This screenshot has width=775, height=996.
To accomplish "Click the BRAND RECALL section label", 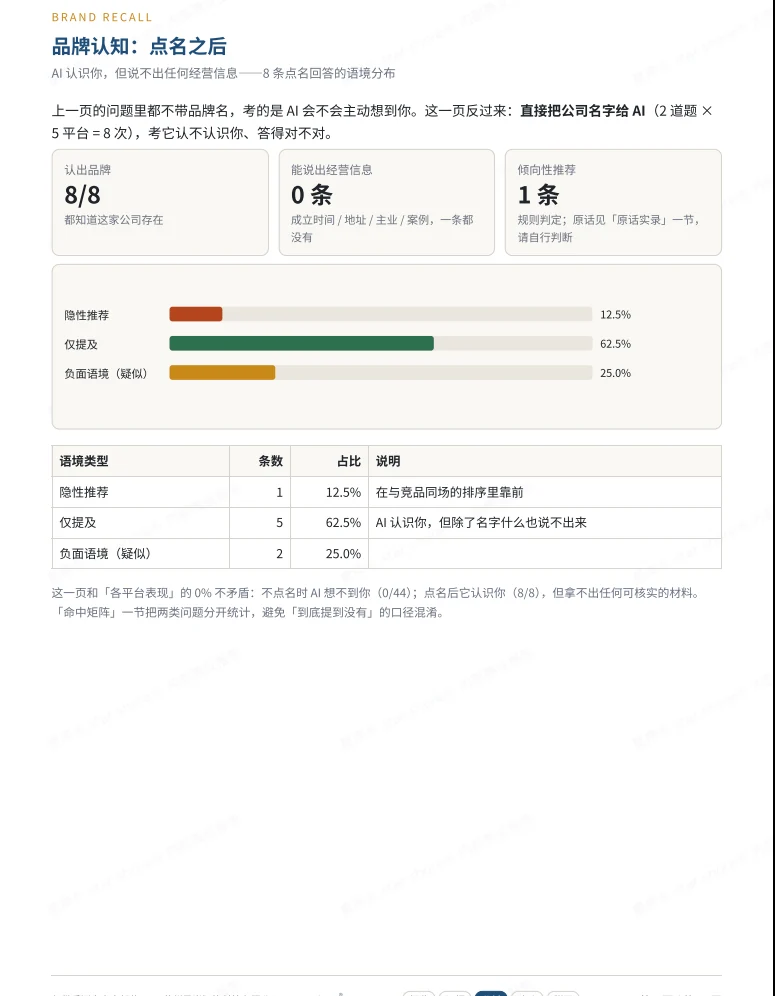I will coord(102,17).
